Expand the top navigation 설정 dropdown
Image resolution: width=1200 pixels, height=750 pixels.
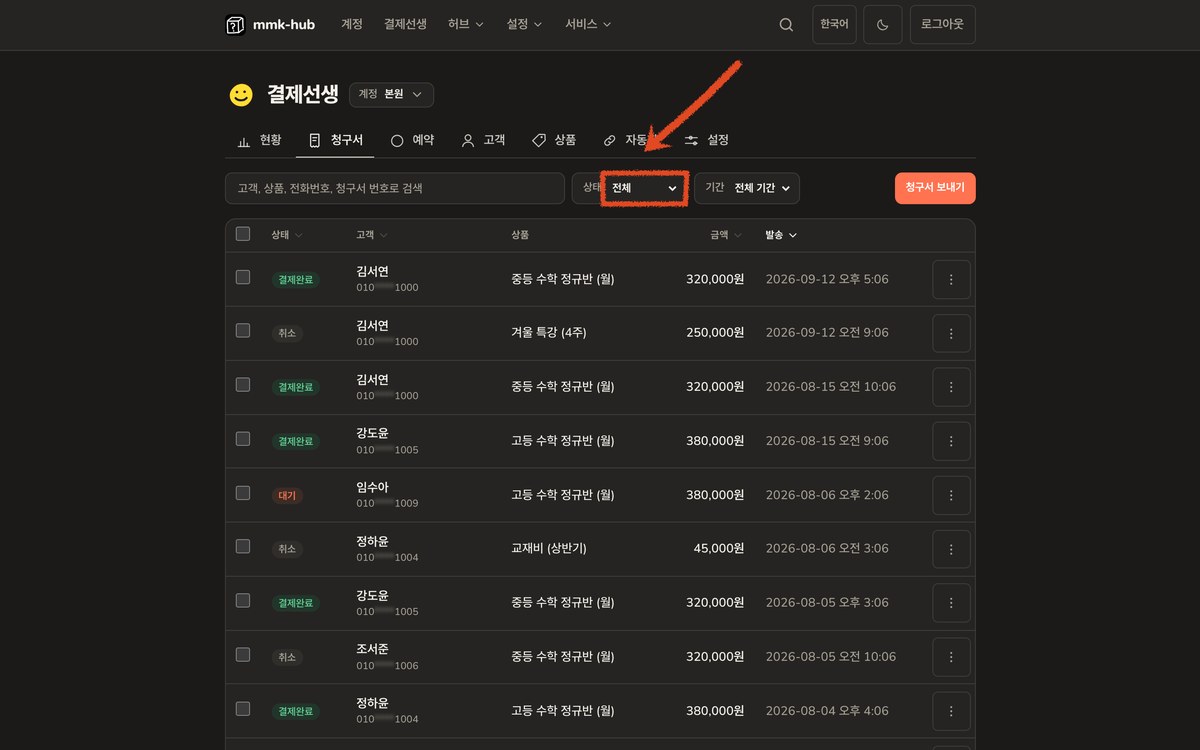pos(525,24)
